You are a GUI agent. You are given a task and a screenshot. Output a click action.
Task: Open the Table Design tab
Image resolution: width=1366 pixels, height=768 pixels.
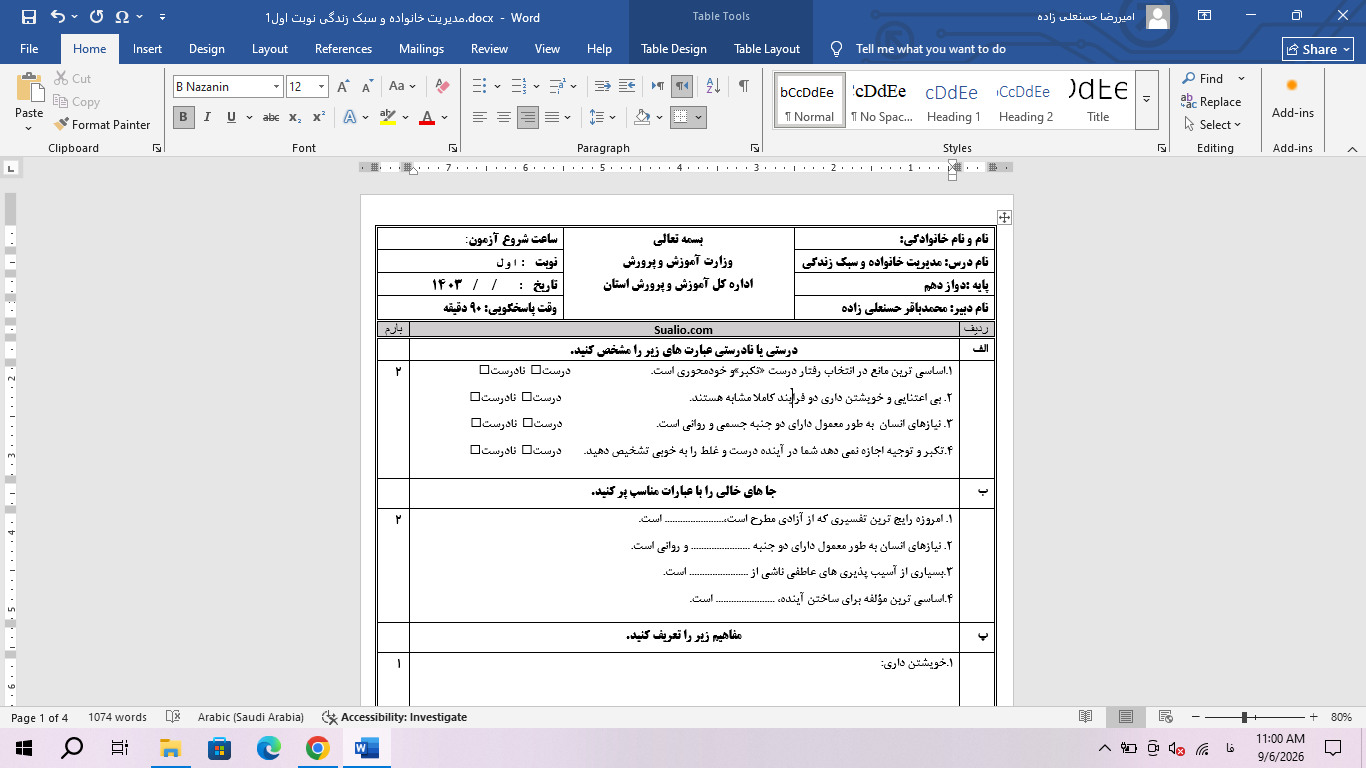coord(673,49)
